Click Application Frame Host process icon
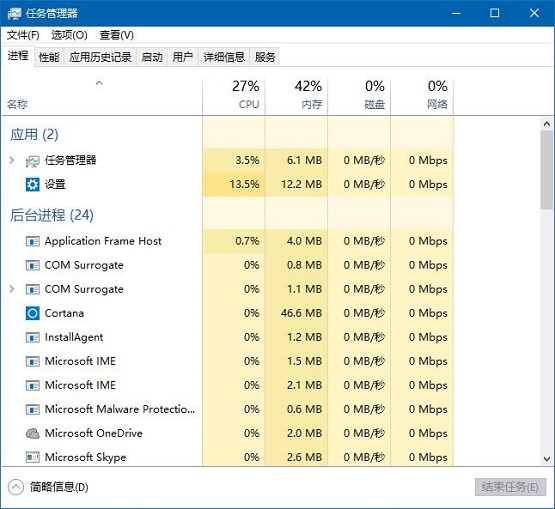 click(33, 241)
